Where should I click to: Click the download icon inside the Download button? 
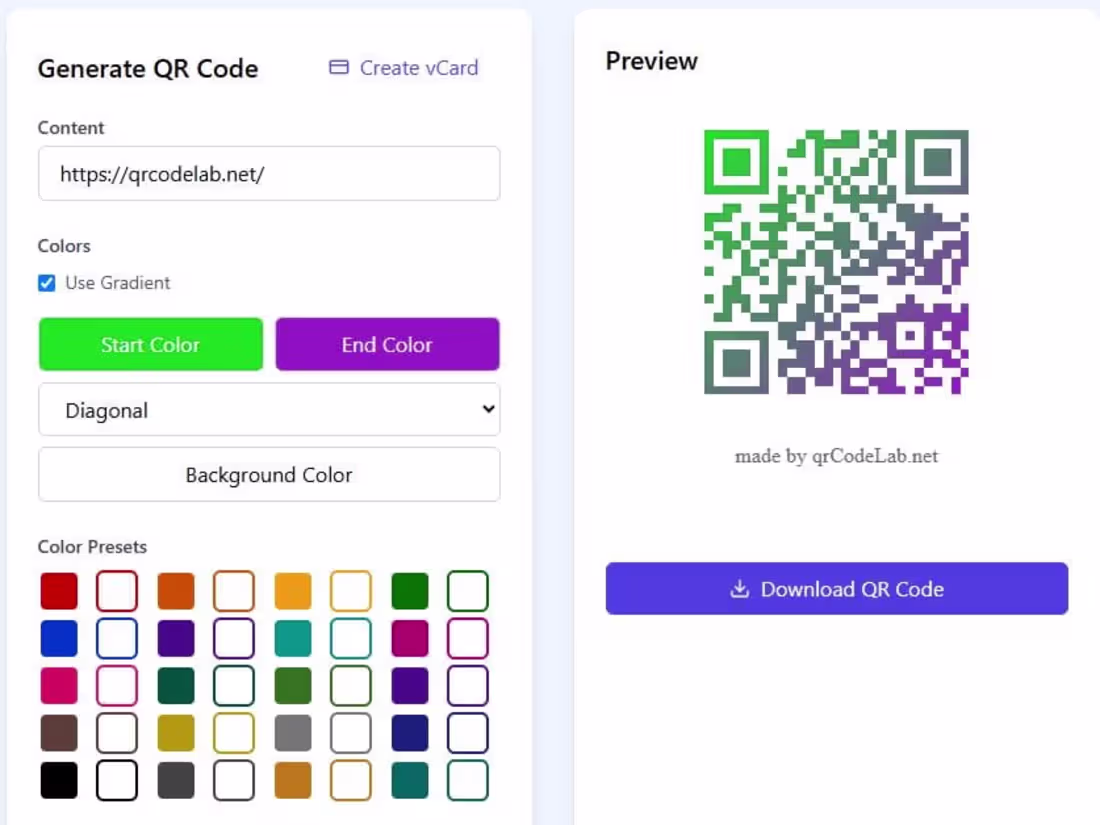click(738, 588)
